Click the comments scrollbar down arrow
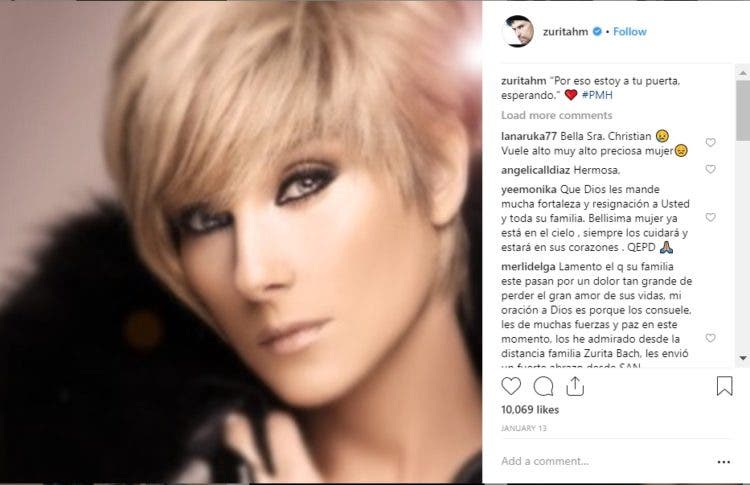Screen dimensions: 750x485 pos(743,358)
